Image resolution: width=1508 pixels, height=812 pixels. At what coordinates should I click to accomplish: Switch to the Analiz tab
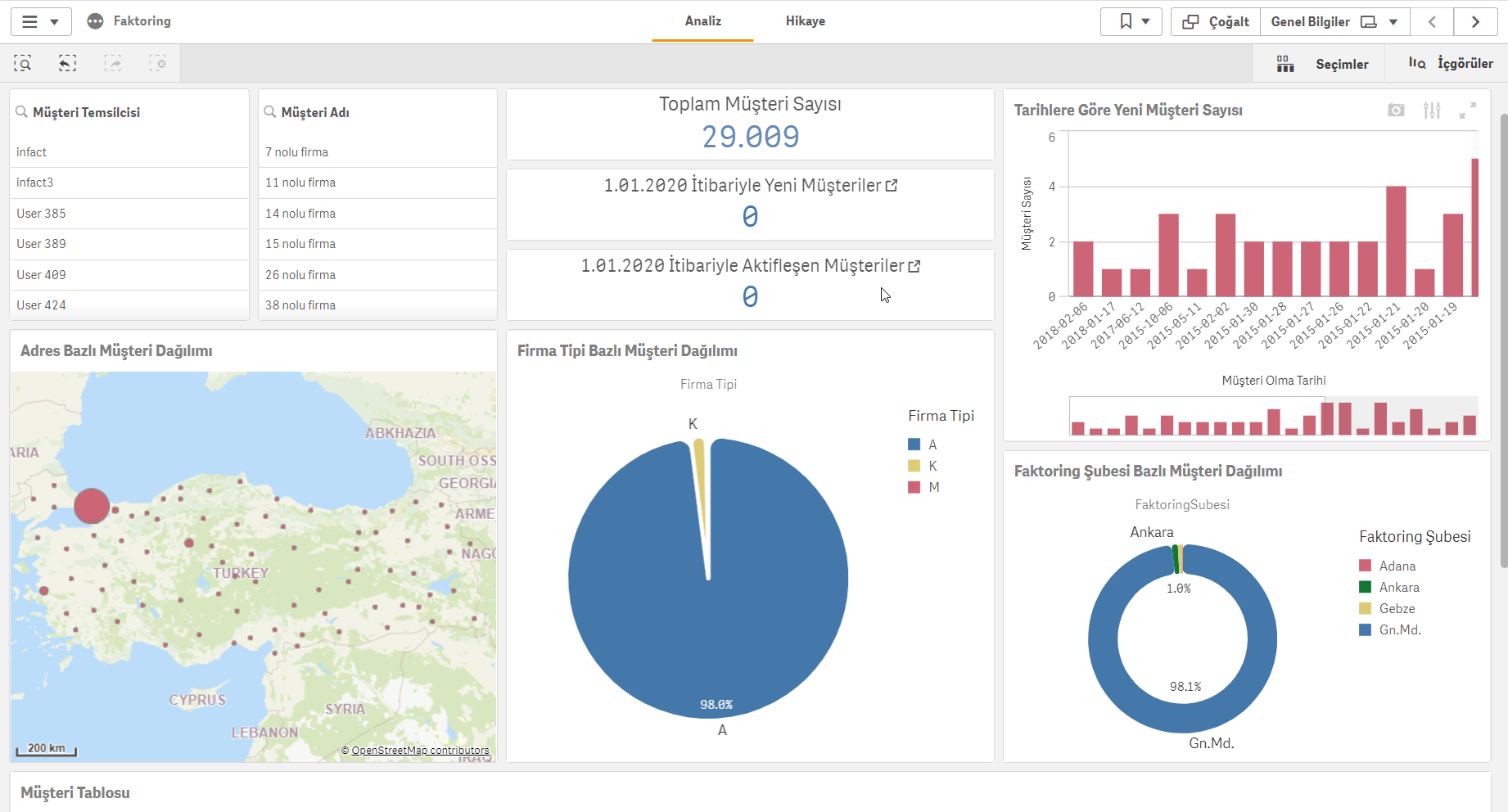tap(702, 21)
